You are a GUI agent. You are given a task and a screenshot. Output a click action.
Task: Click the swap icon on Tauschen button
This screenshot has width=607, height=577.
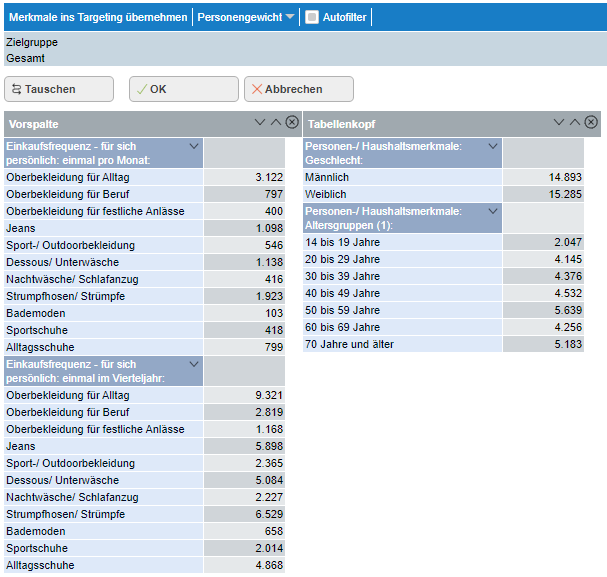click(x=16, y=89)
